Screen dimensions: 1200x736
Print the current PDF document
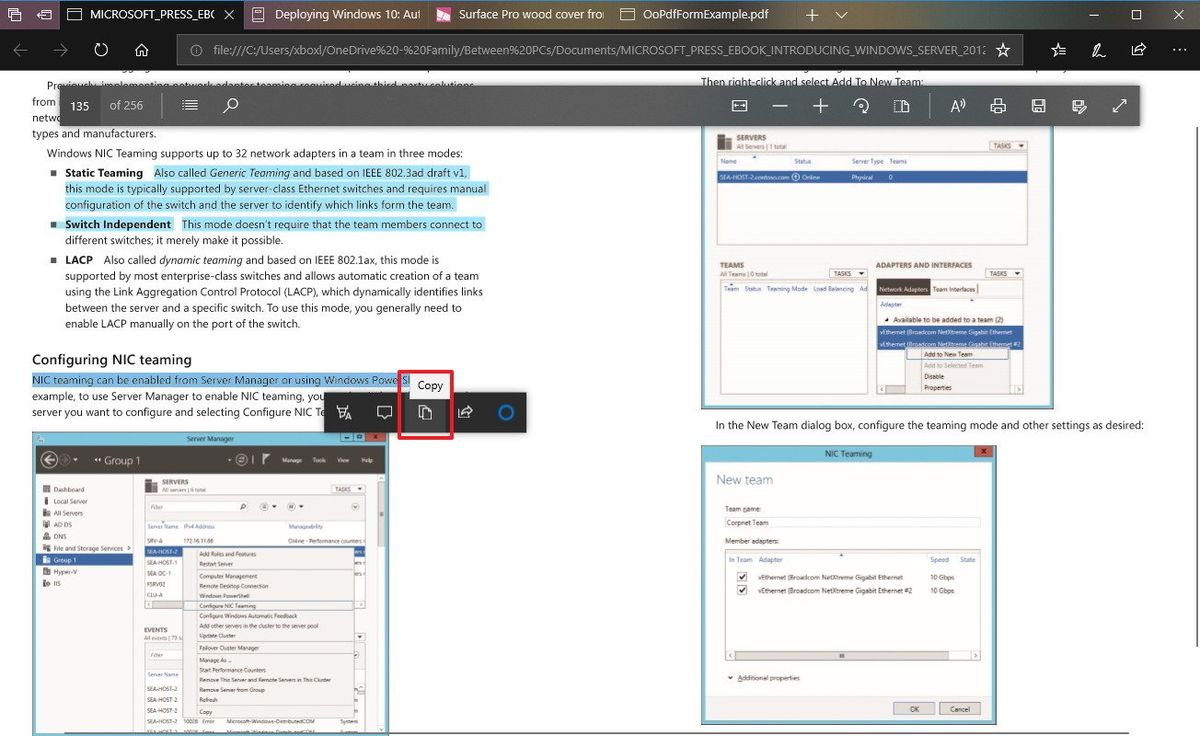click(x=997, y=105)
